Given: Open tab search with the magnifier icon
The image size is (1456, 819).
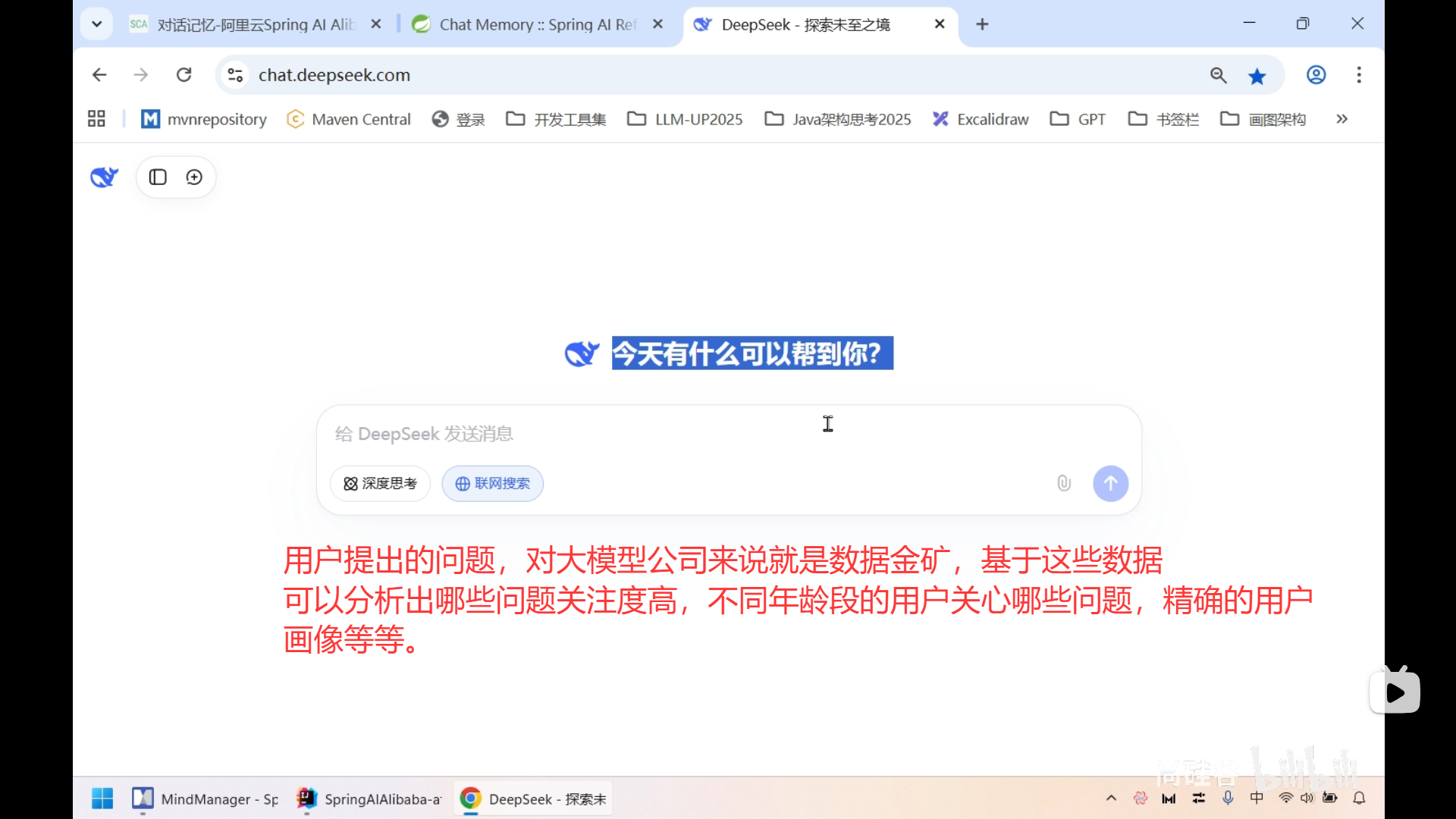Looking at the screenshot, I should [x=1218, y=75].
